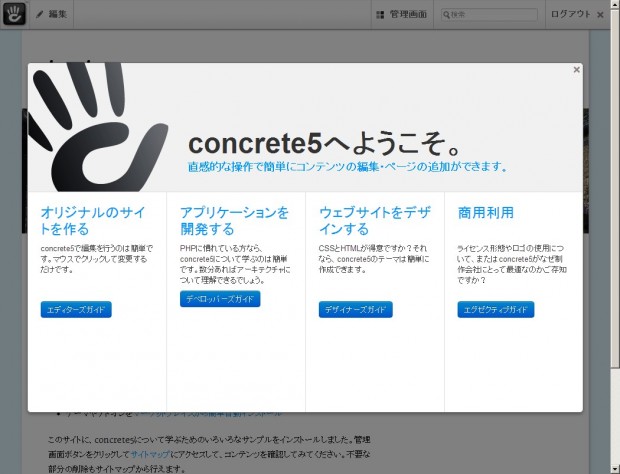Open the エディターズガイド button
The height and width of the screenshot is (474, 620).
[x=76, y=310]
